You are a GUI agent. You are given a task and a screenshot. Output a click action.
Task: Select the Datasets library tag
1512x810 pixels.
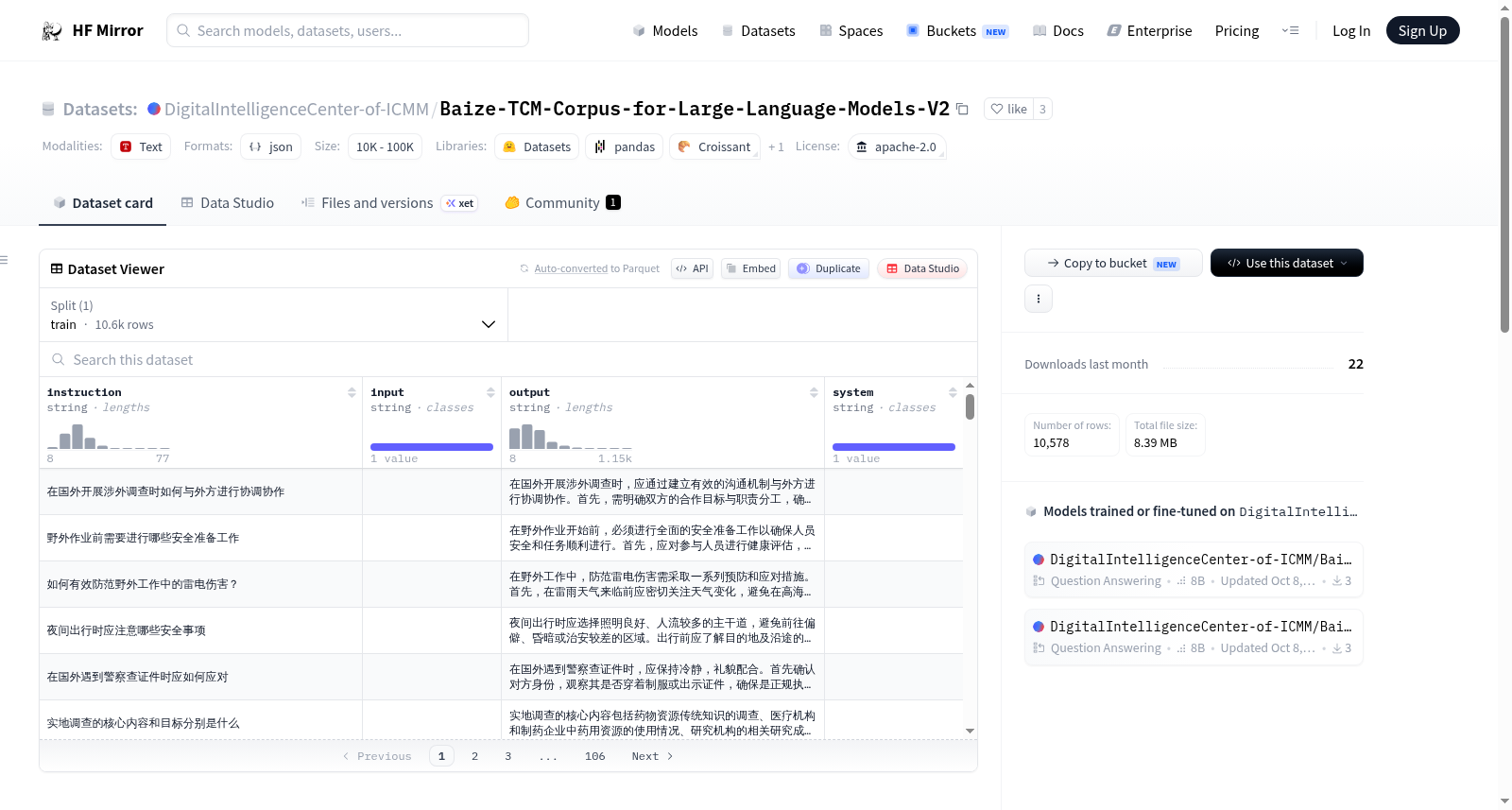pyautogui.click(x=537, y=146)
